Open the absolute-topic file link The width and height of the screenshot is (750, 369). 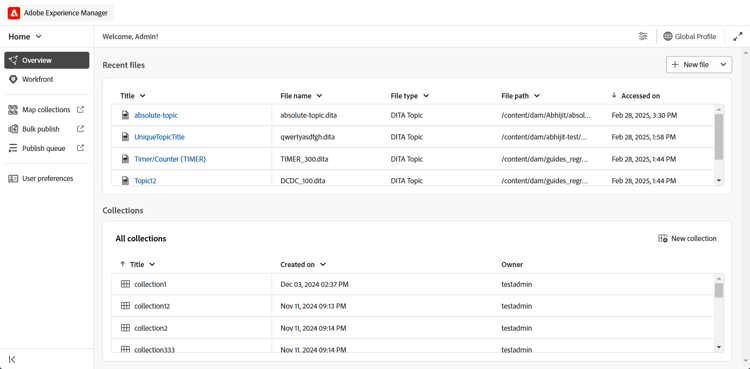156,115
